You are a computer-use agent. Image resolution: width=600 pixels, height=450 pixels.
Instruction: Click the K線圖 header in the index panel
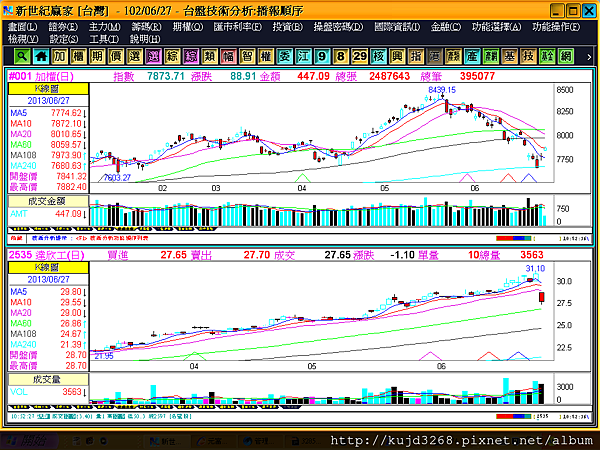click(48, 89)
